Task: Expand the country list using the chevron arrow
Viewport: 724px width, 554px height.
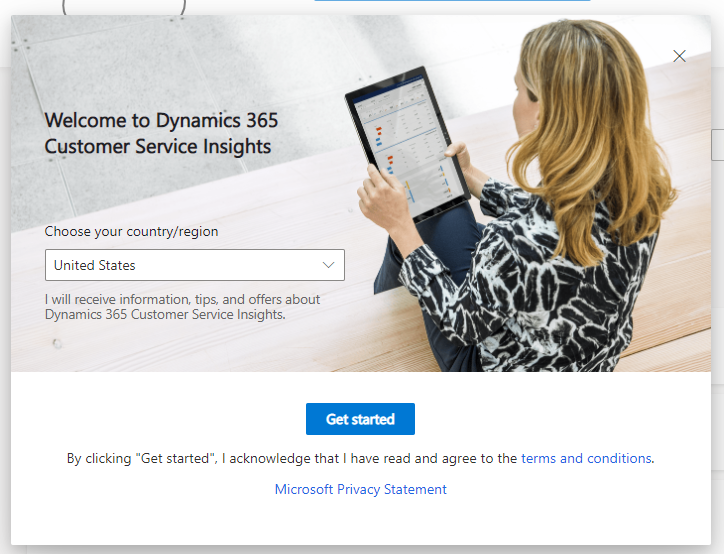Action: [328, 265]
